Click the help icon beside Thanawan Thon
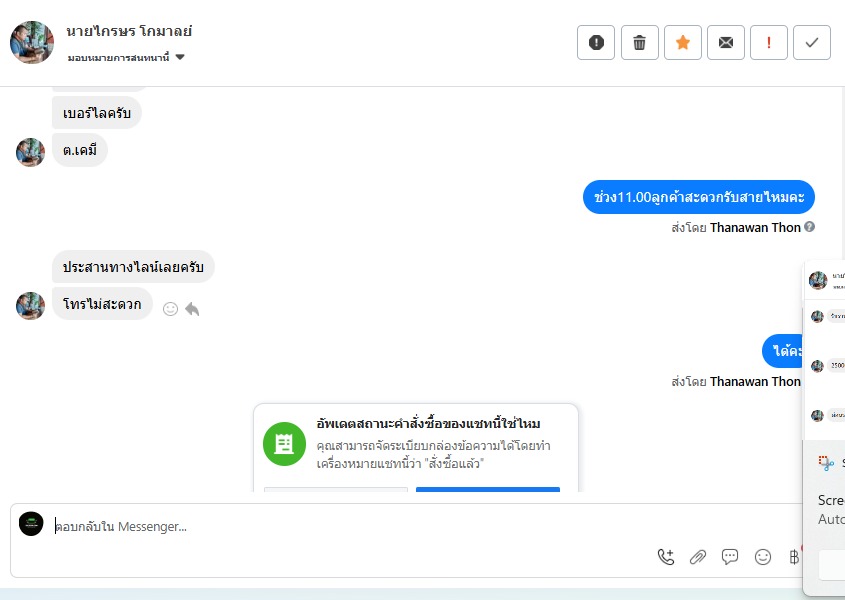 click(x=809, y=227)
